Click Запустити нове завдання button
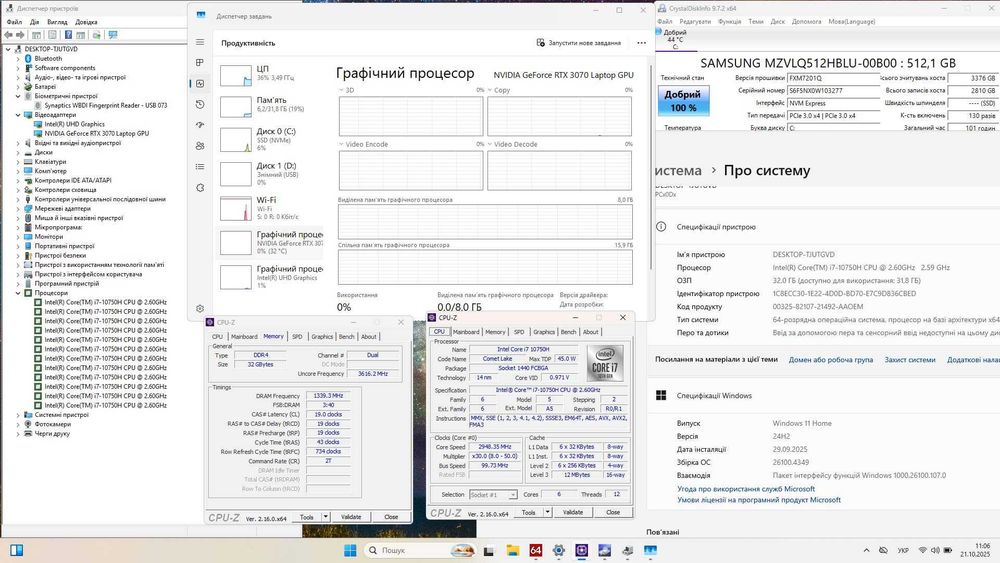 point(579,43)
